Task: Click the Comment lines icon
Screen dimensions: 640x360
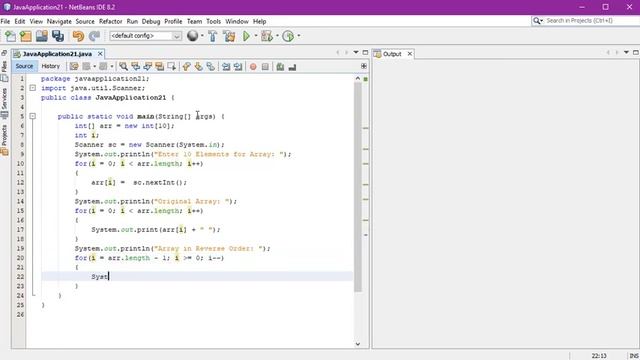Action: [280, 67]
